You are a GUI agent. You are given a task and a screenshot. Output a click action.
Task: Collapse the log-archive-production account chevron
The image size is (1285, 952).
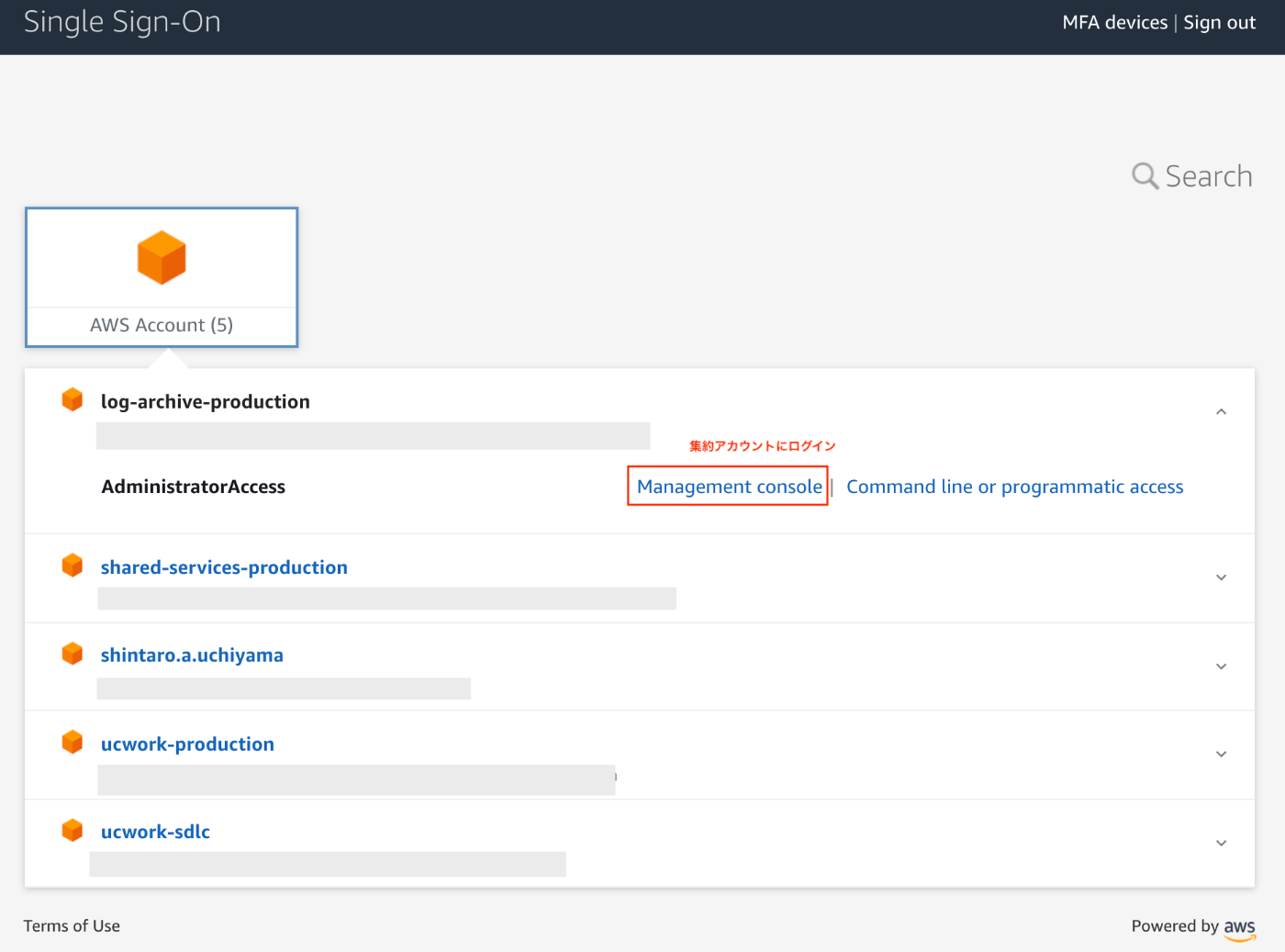click(1221, 412)
